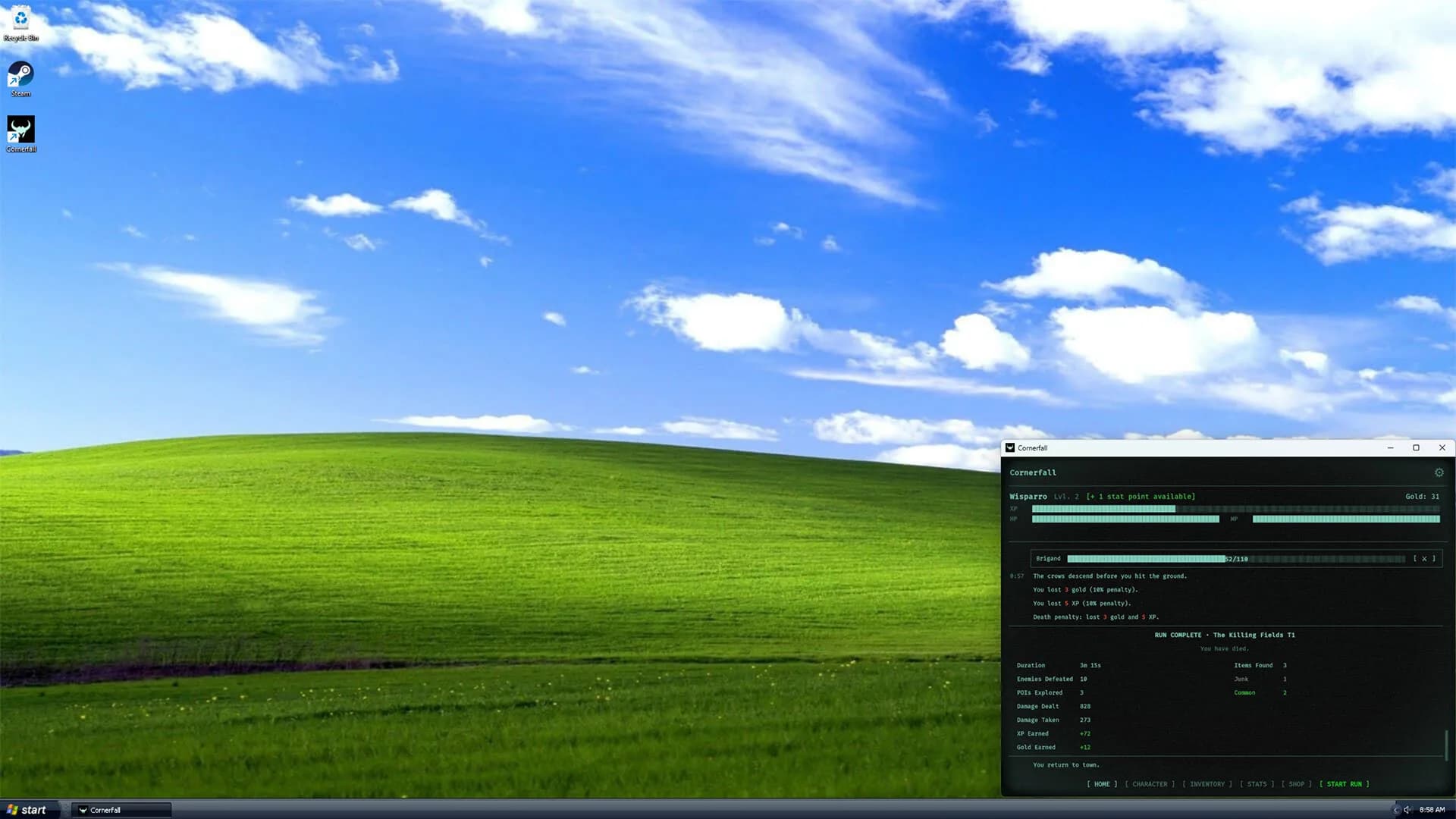The width and height of the screenshot is (1456, 819).
Task: Click the "Damage Dealt" stat row
Action: click(1054, 707)
